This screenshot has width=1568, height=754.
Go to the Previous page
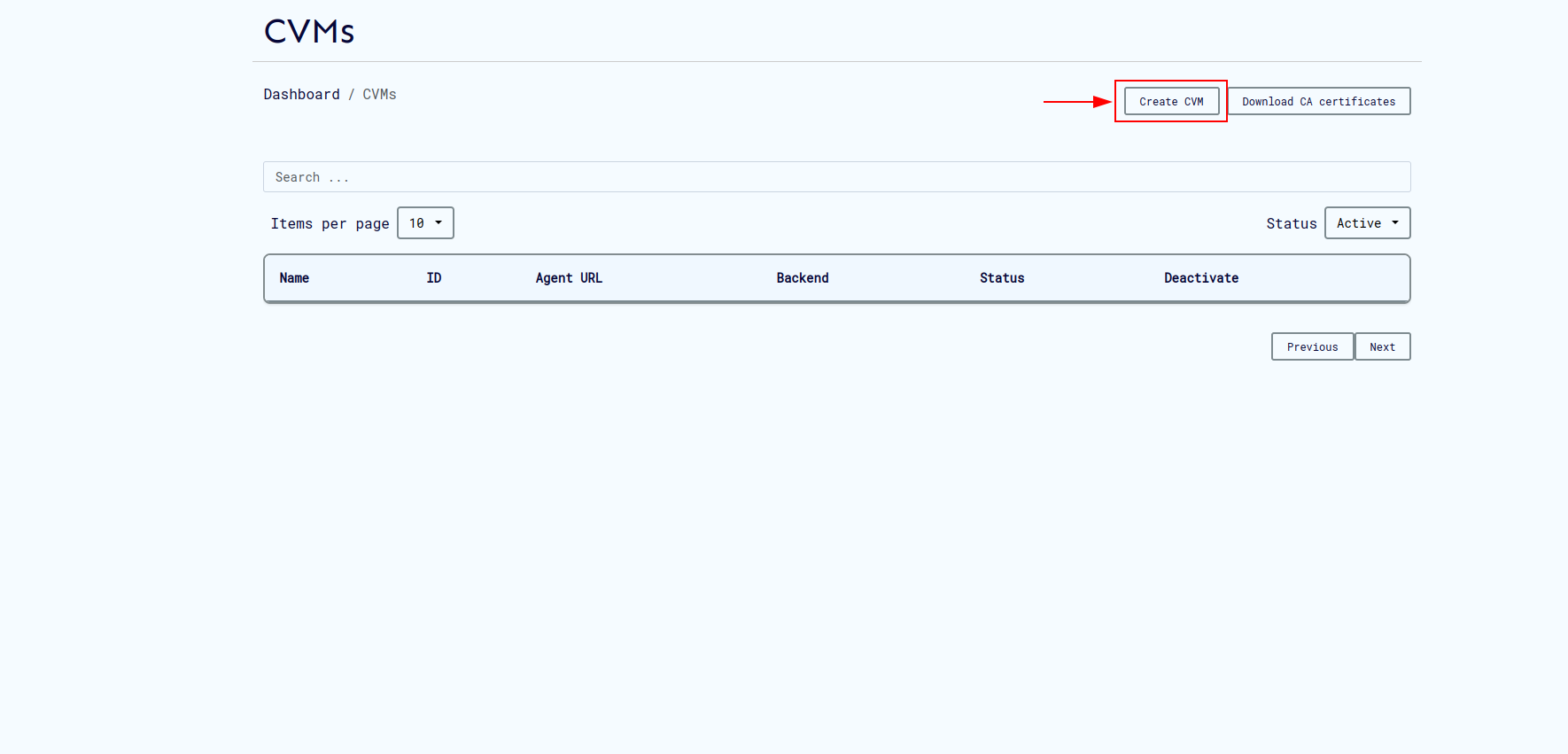pos(1312,346)
